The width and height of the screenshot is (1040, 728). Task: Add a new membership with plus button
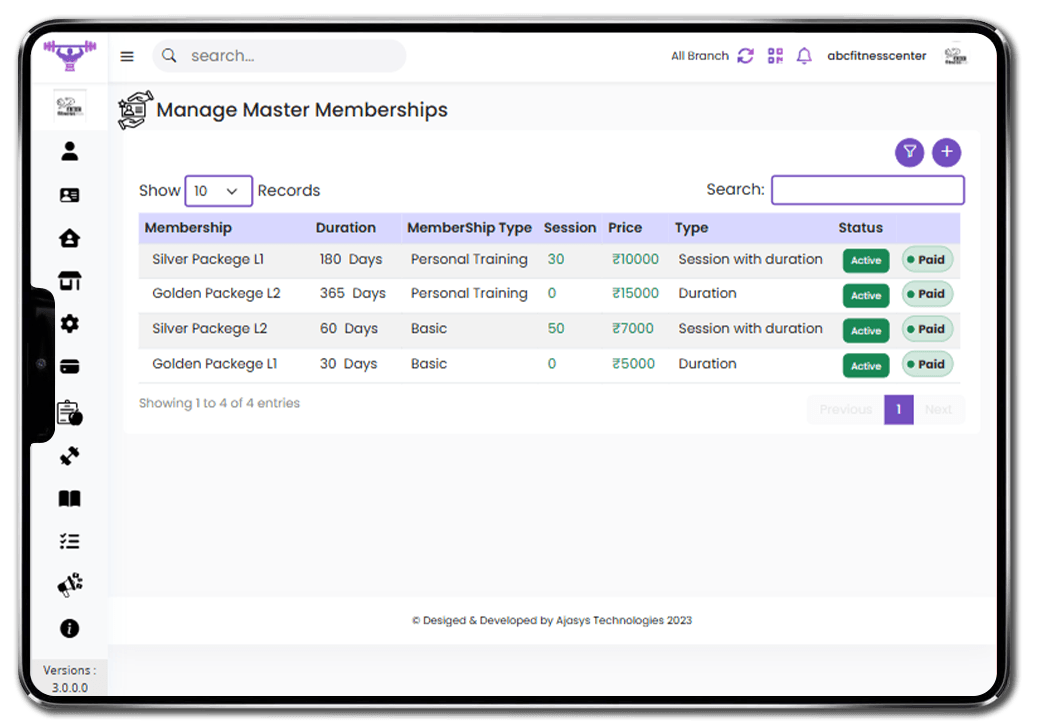pyautogui.click(x=946, y=152)
